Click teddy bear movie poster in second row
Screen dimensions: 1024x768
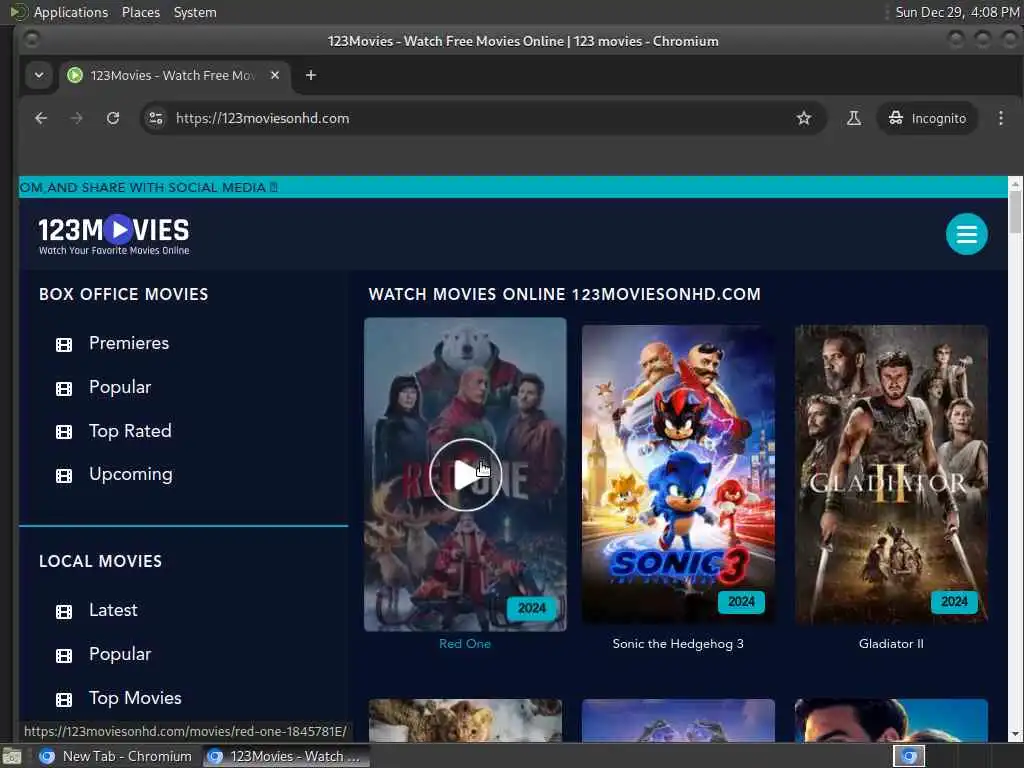coord(465,720)
